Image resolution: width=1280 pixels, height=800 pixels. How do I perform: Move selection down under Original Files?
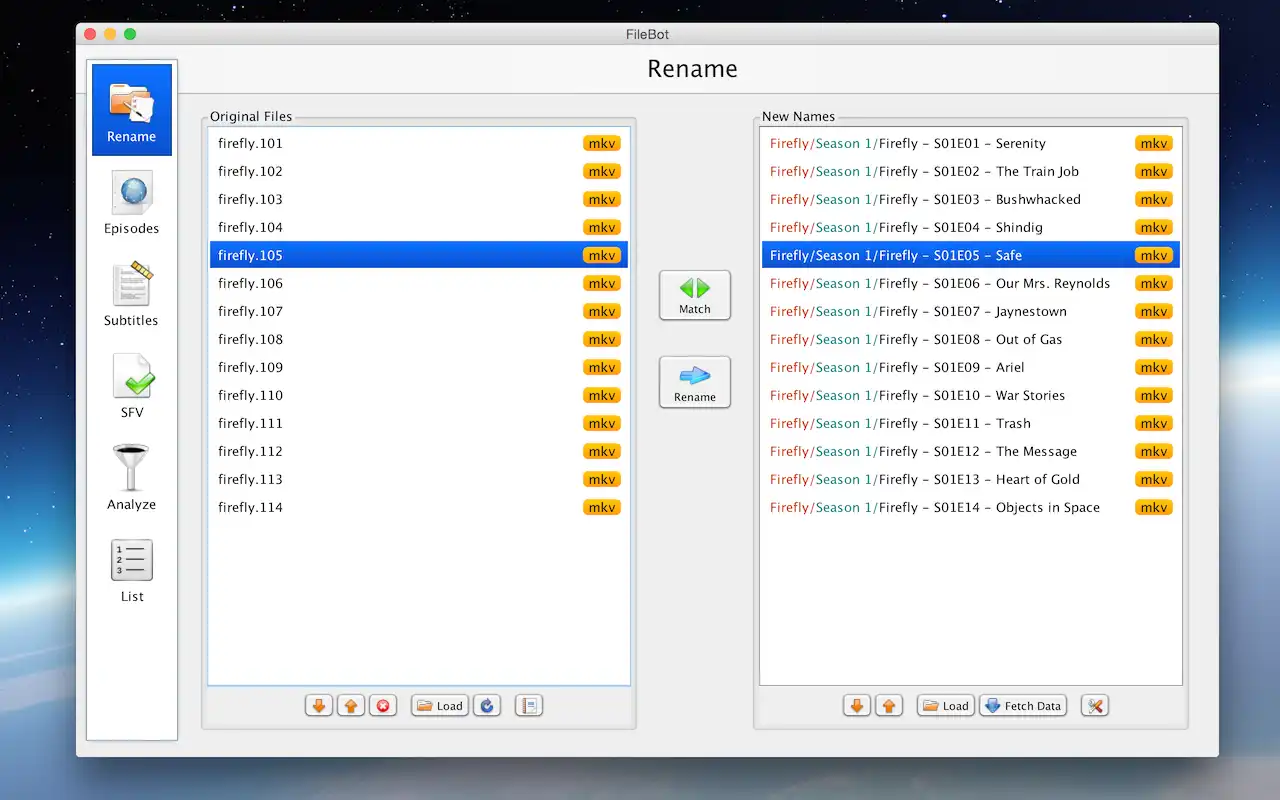(x=319, y=706)
